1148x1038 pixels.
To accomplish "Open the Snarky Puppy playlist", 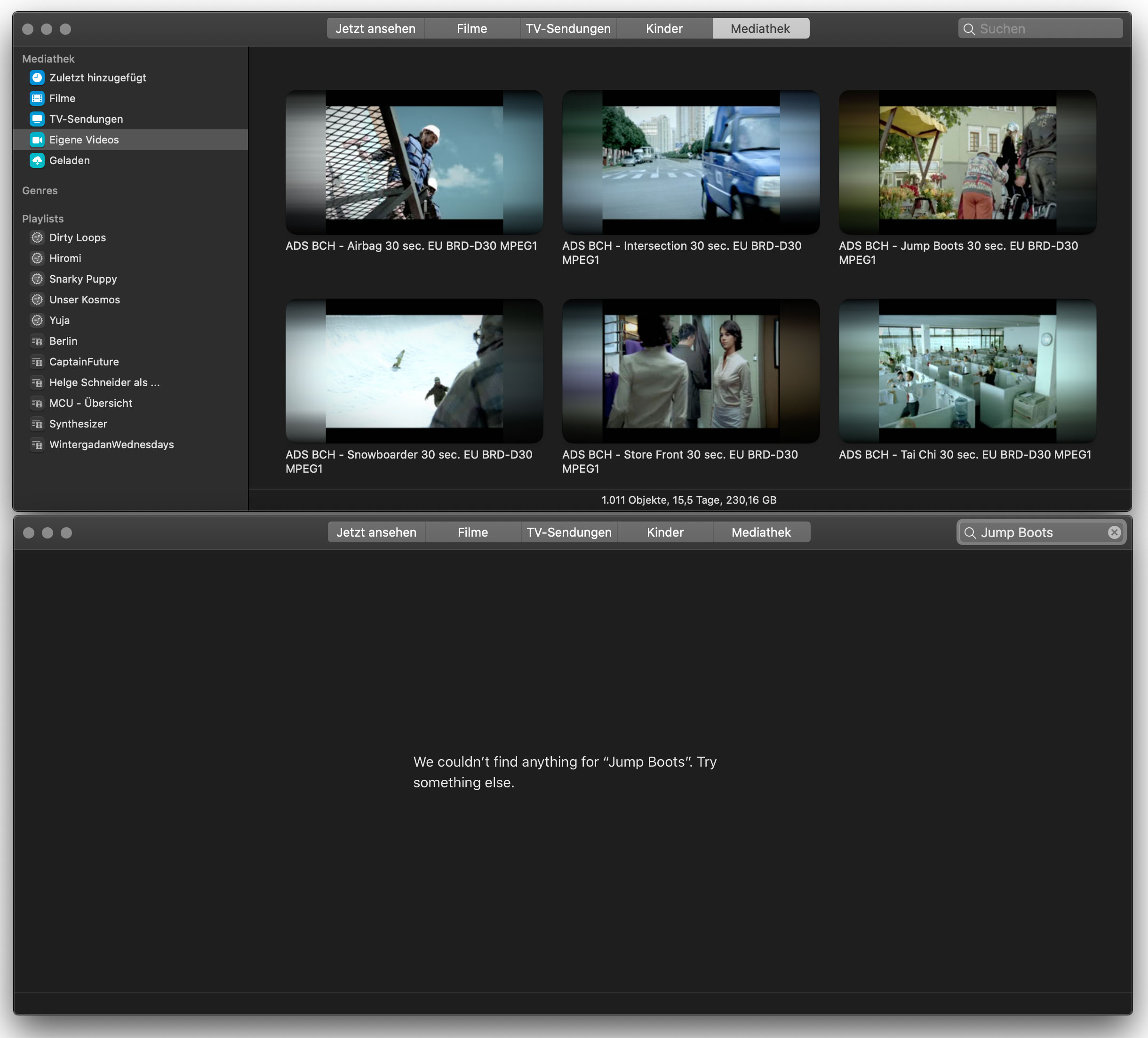I will [x=83, y=279].
